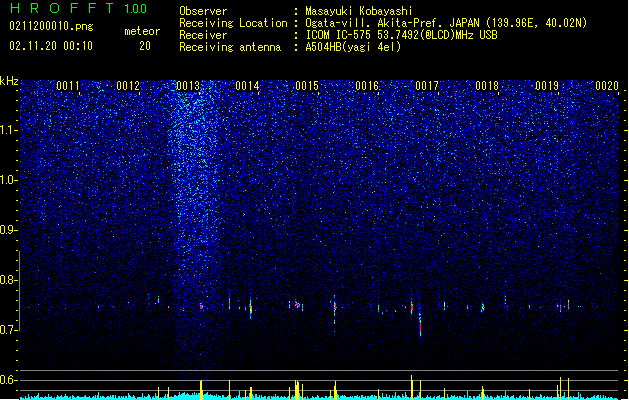The image size is (629, 400).
Task: Click the 0.8 kHz axis label
Action: [x=9, y=280]
